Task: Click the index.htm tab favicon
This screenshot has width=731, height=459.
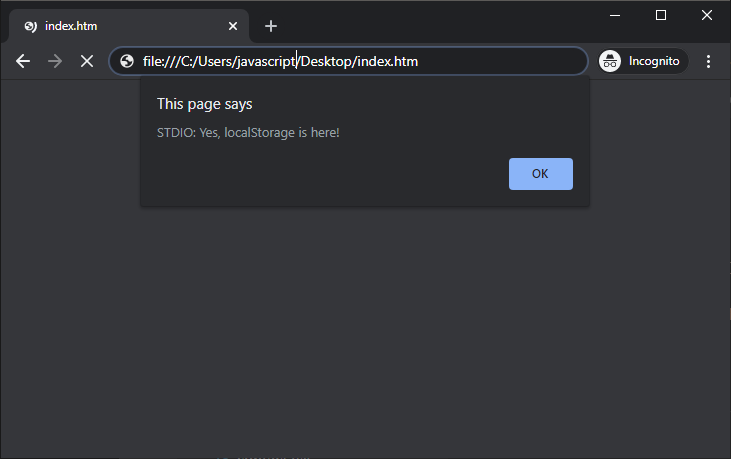Action: 31,27
